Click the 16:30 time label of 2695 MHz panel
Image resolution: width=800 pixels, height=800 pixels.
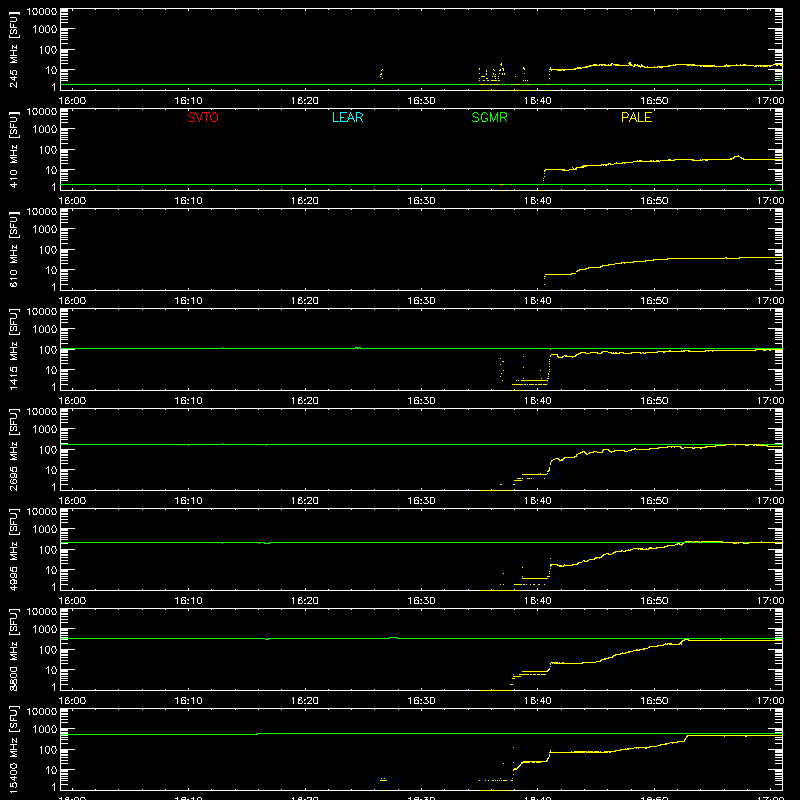pyautogui.click(x=421, y=501)
